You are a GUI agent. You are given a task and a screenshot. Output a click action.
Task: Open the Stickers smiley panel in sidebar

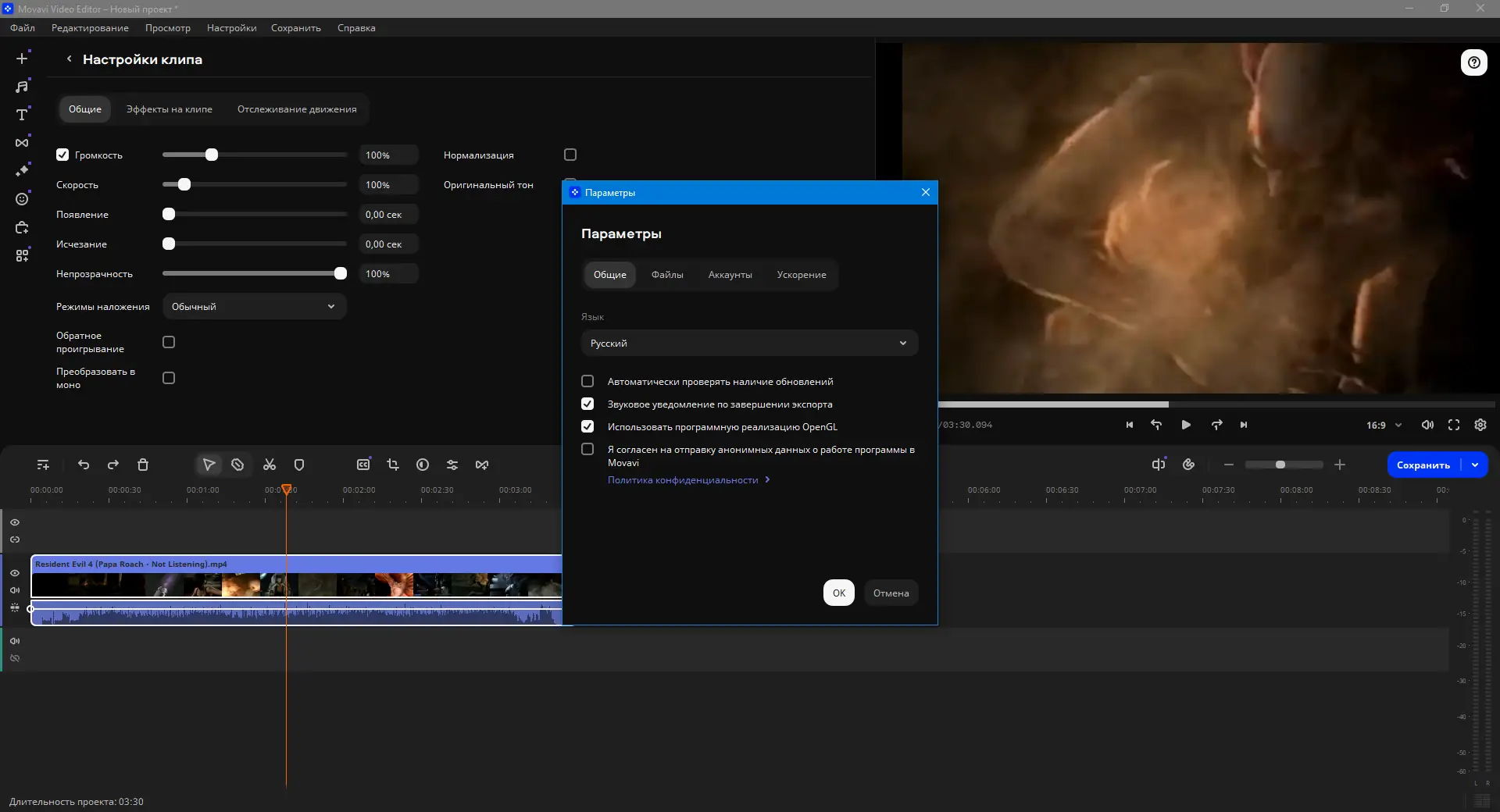(22, 199)
